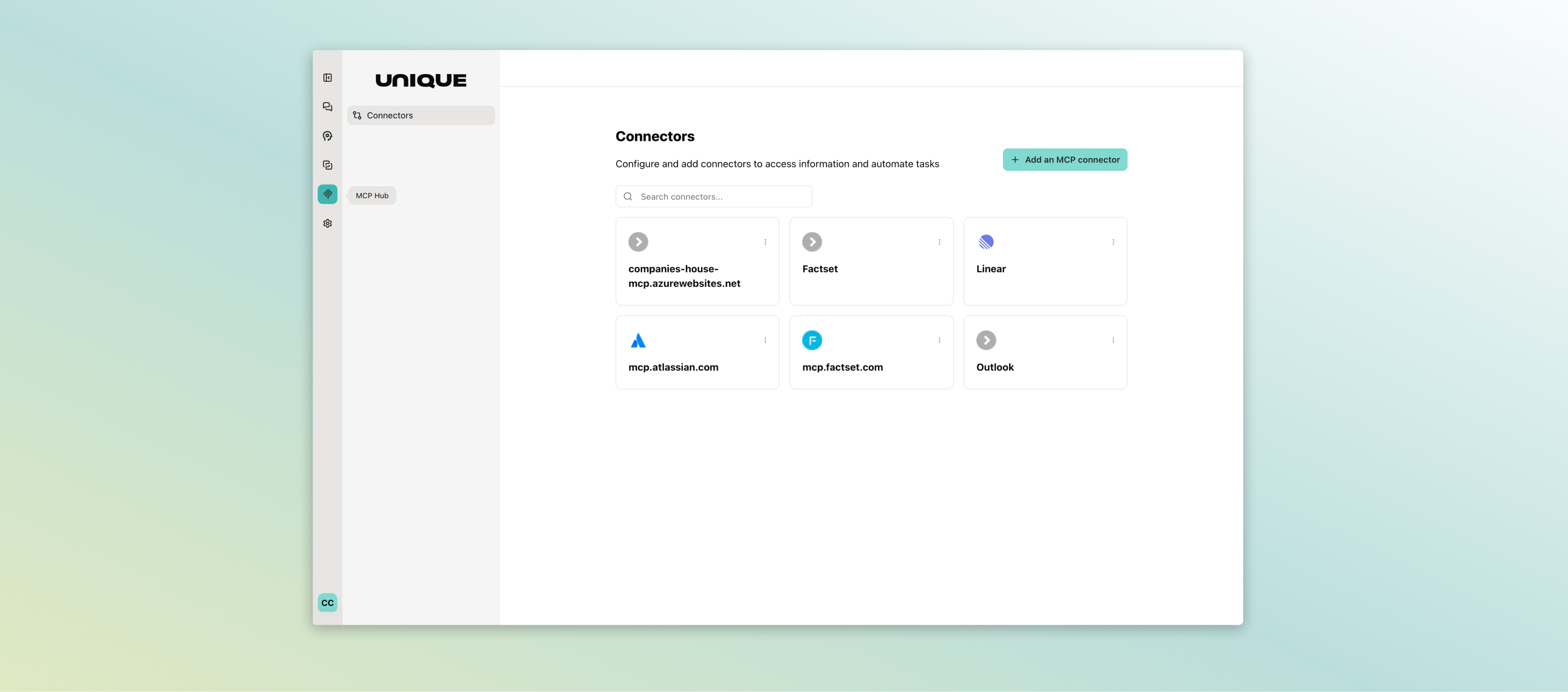Click the Add an MCP connector button
Viewport: 1568px width, 692px height.
(x=1065, y=160)
